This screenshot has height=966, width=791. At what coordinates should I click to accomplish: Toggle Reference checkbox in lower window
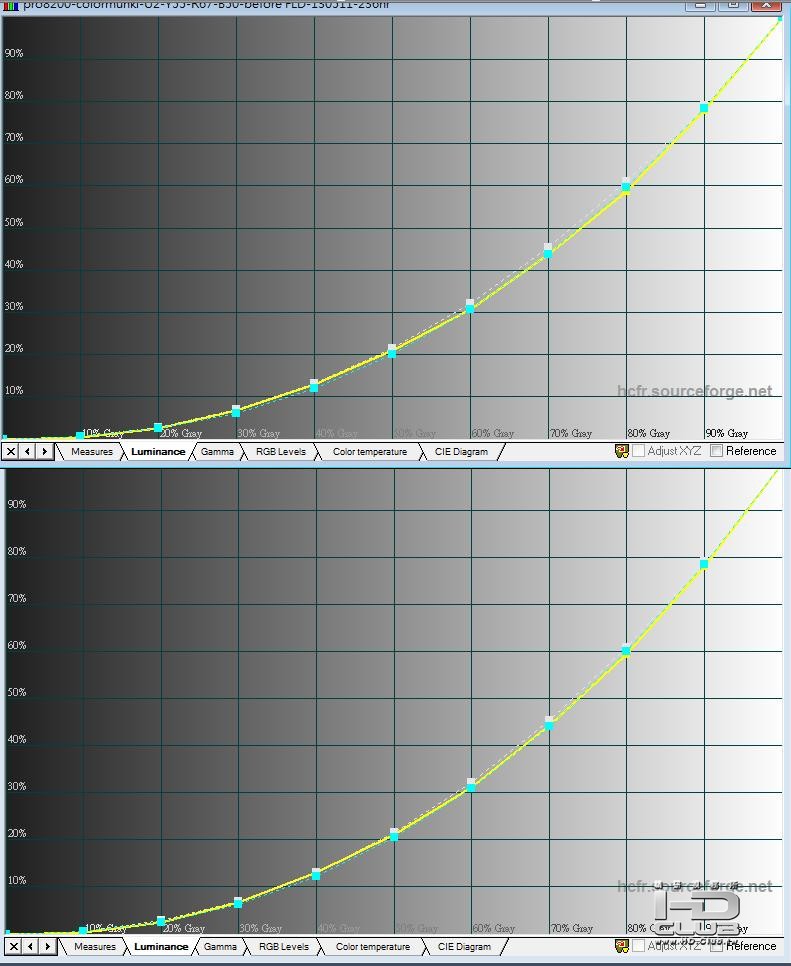[716, 946]
